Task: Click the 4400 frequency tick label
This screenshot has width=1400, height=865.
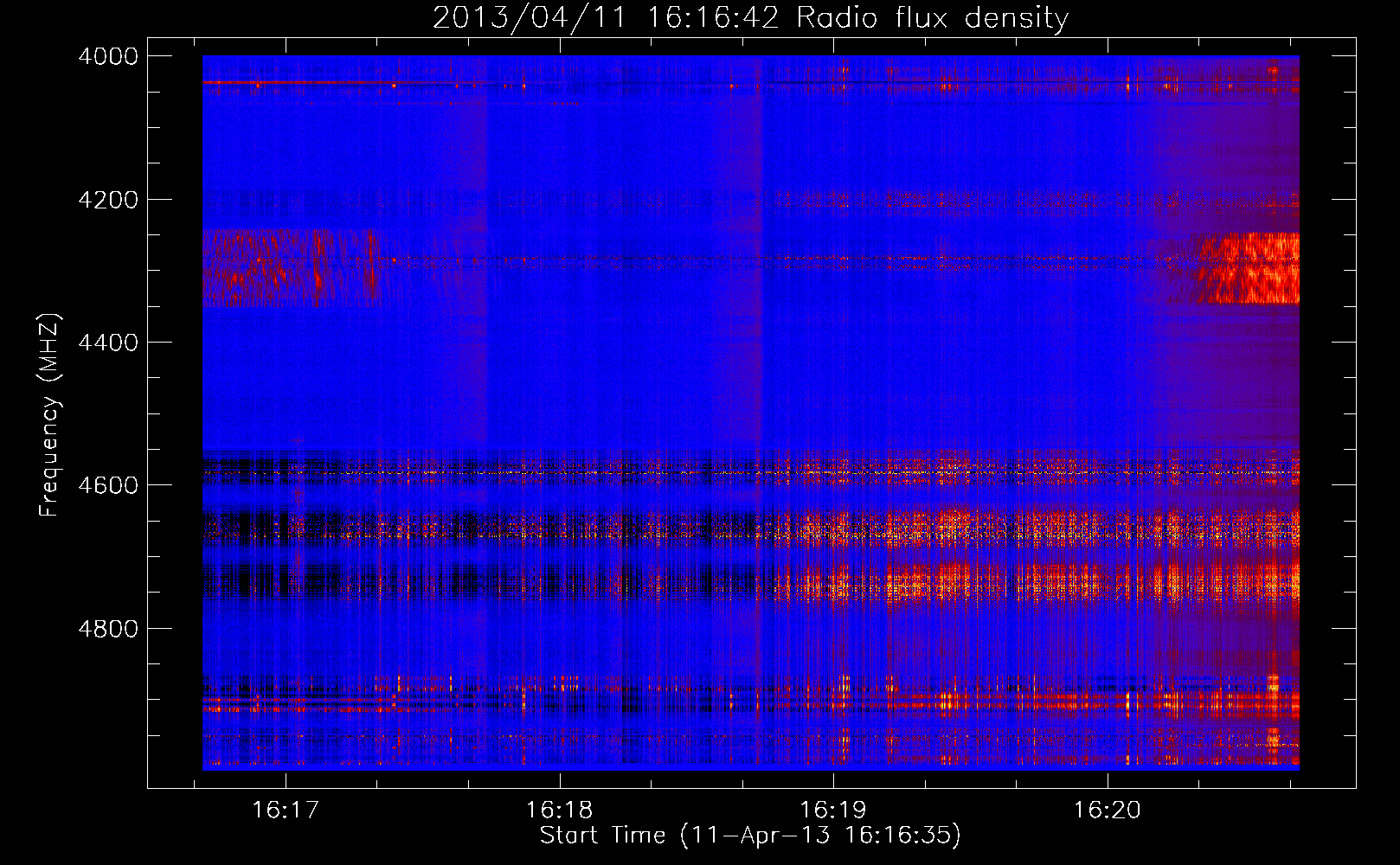Action: (108, 343)
